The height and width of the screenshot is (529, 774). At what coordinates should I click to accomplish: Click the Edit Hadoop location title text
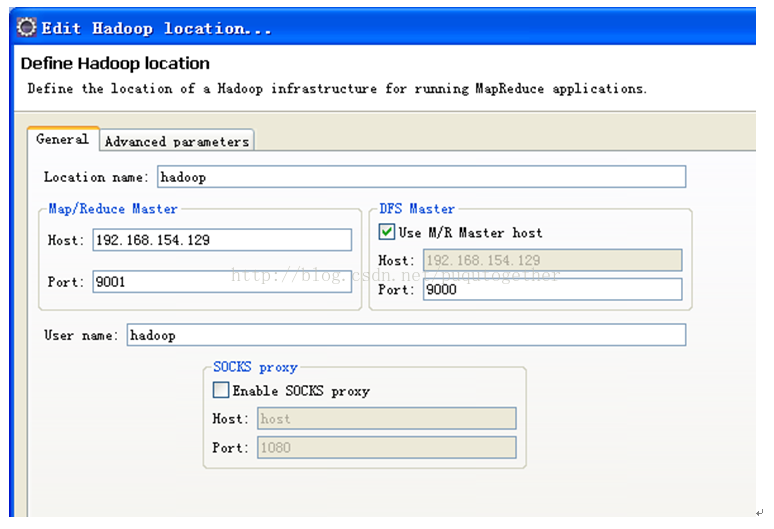[156, 28]
